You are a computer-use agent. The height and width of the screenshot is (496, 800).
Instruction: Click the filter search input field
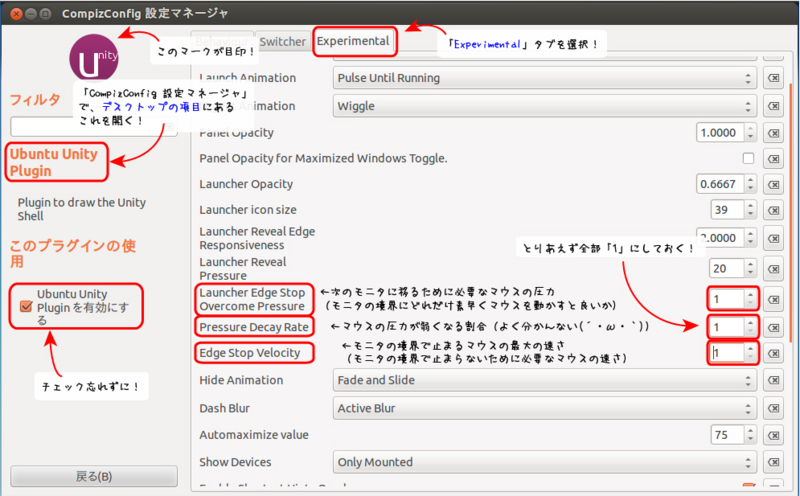point(94,126)
